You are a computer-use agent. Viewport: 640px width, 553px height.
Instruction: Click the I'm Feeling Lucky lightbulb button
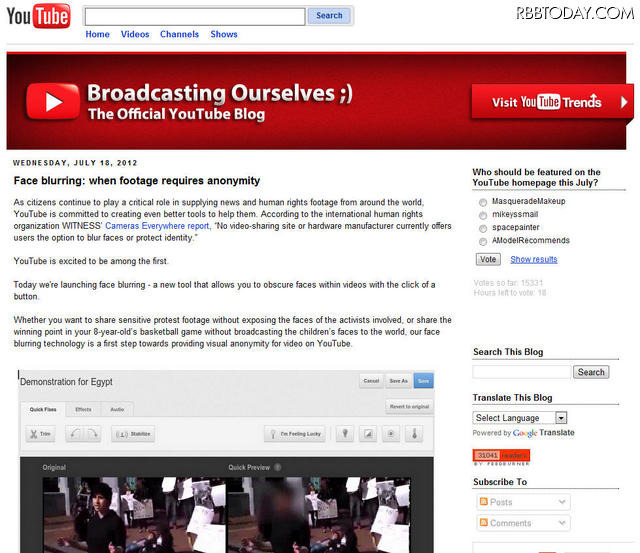(x=296, y=434)
